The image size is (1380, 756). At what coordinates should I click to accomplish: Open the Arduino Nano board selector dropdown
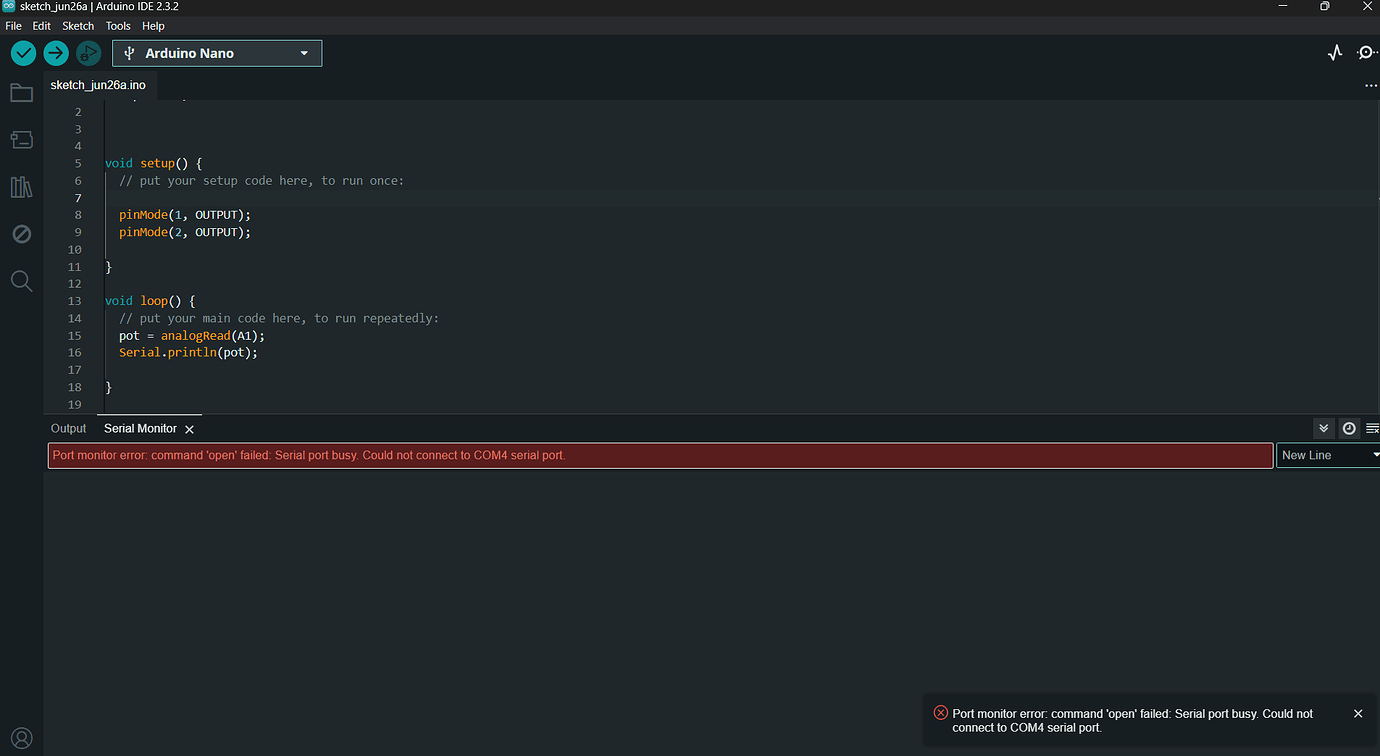pyautogui.click(x=216, y=52)
